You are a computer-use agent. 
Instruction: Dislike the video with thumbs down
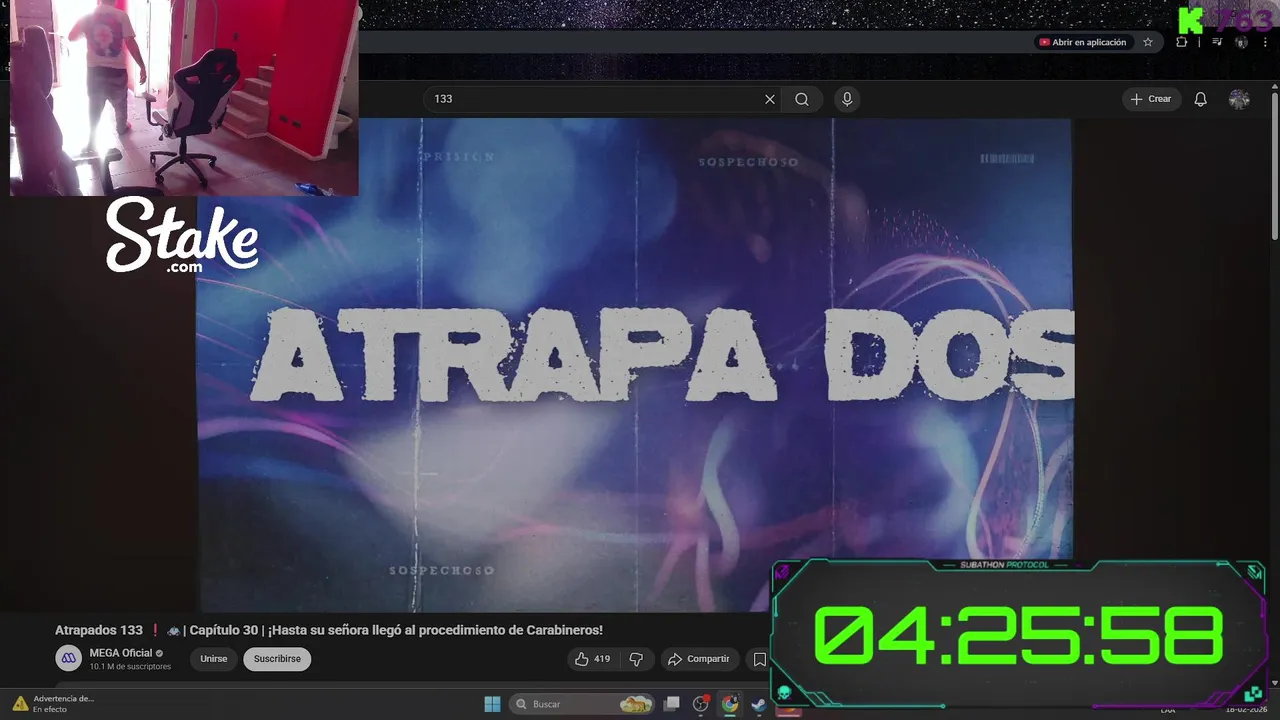[x=636, y=659]
